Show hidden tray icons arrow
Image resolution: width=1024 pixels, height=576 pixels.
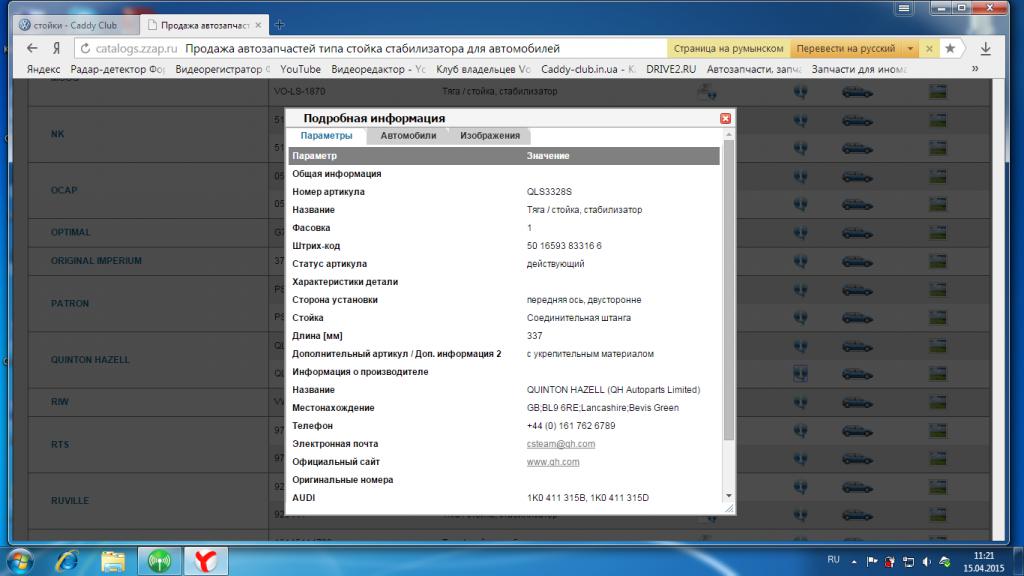tap(854, 561)
